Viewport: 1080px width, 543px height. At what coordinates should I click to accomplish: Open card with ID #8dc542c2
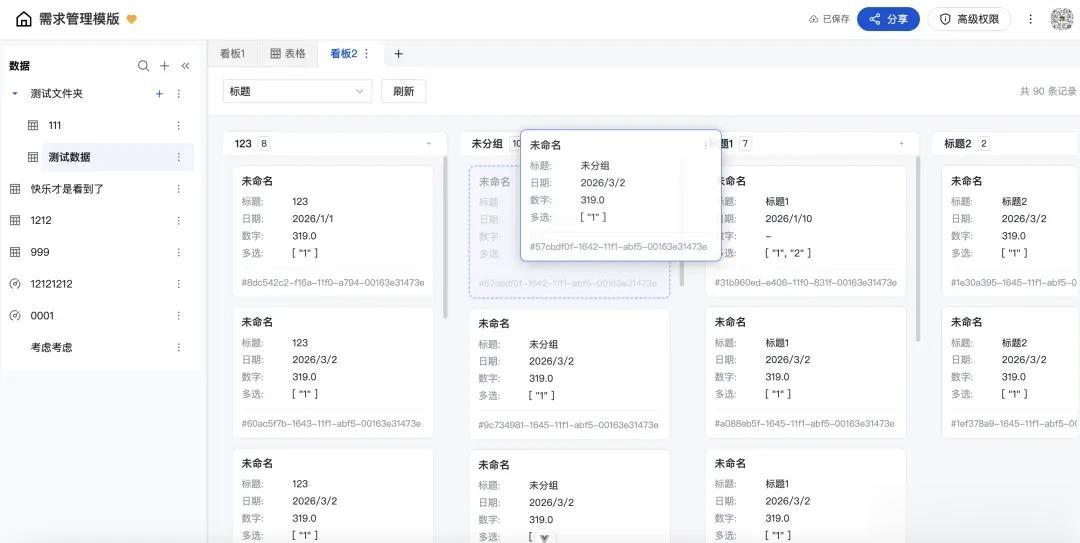tap(333, 230)
